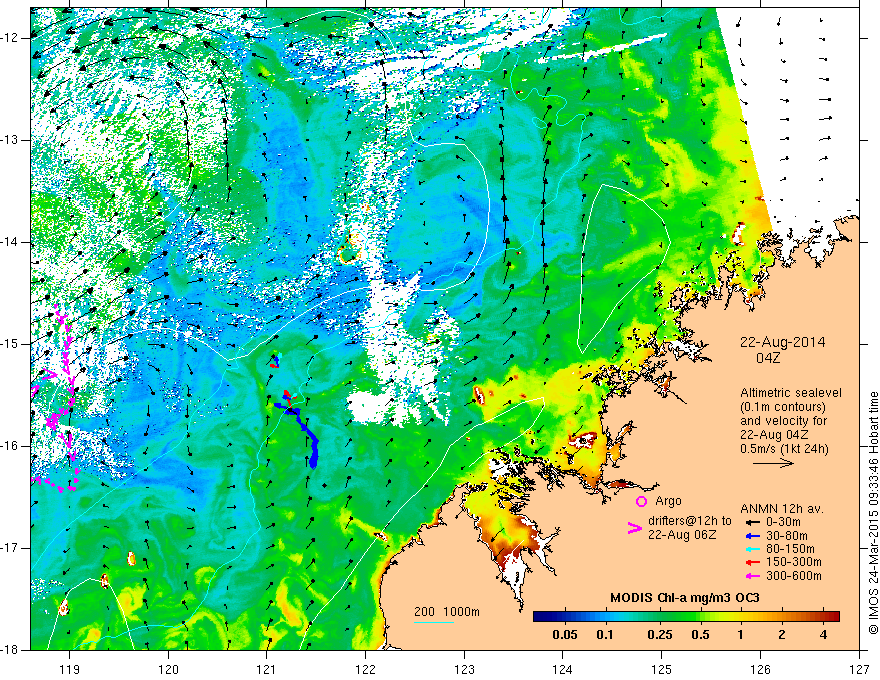Click latitude axis label -16
The image size is (880, 680).
[11, 446]
